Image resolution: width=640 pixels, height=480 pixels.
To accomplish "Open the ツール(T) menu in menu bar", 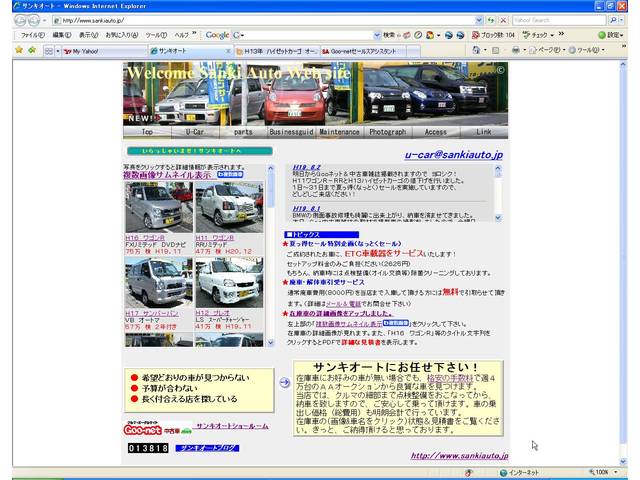I will (x=156, y=35).
